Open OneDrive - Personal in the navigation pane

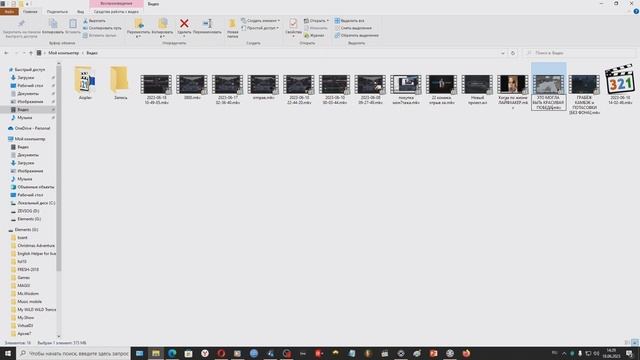[x=29, y=128]
